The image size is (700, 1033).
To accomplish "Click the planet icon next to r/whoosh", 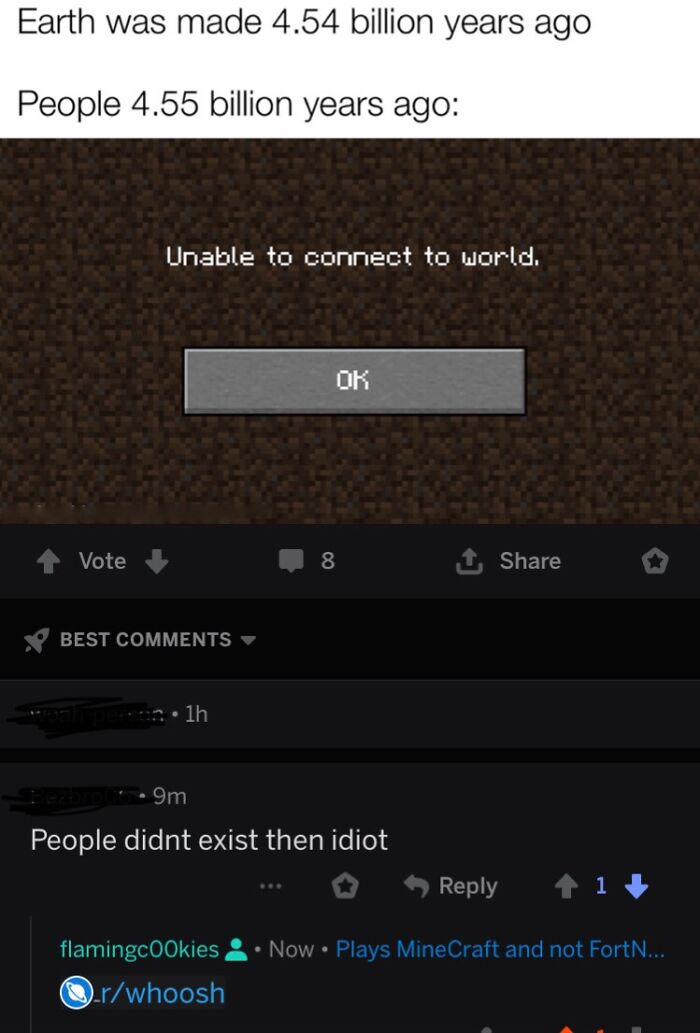I will point(76,993).
